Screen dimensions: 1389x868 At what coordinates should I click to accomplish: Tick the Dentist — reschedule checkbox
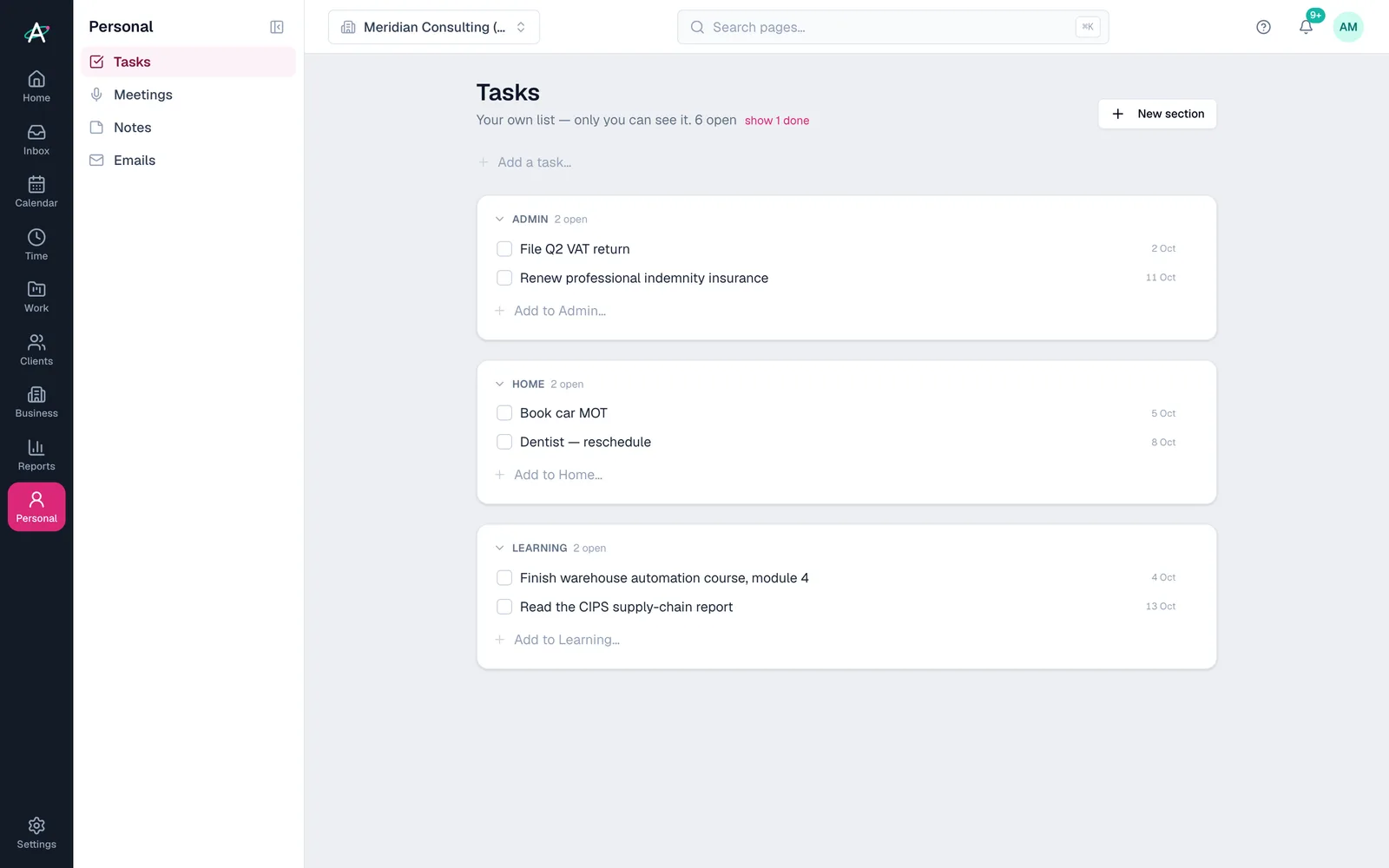[x=504, y=442]
